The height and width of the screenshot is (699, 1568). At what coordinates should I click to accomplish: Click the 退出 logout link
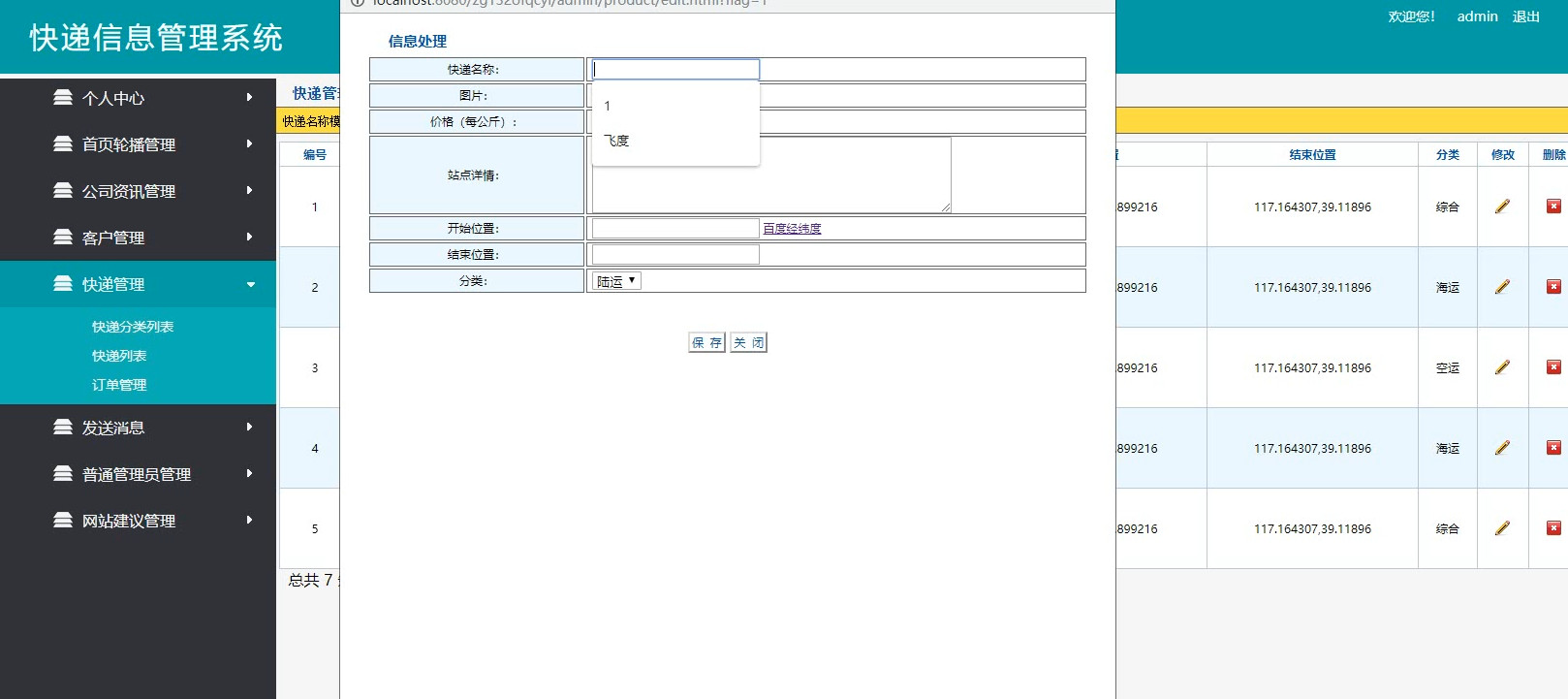[1526, 16]
